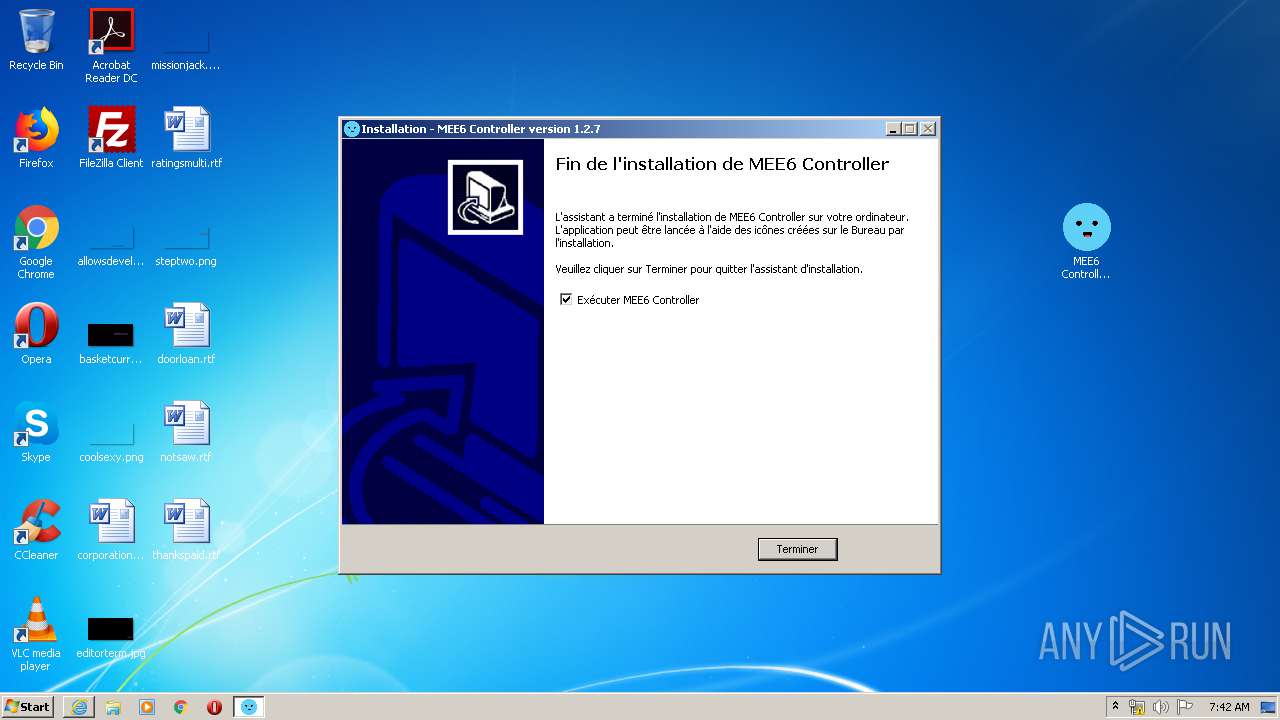
Task: Open Opera from the taskbar
Action: click(214, 707)
